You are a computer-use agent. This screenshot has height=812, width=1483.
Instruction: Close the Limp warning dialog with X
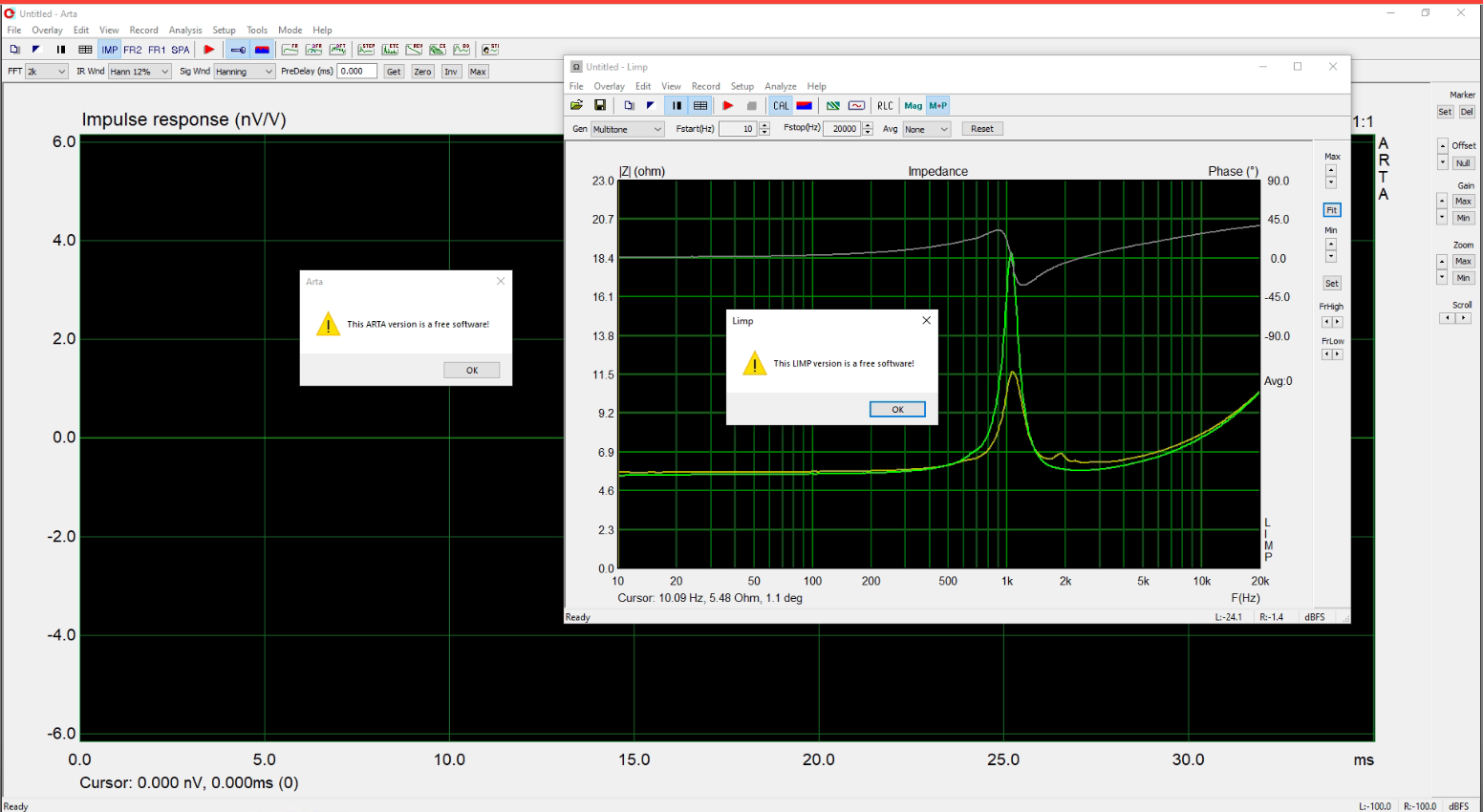pyautogui.click(x=926, y=321)
